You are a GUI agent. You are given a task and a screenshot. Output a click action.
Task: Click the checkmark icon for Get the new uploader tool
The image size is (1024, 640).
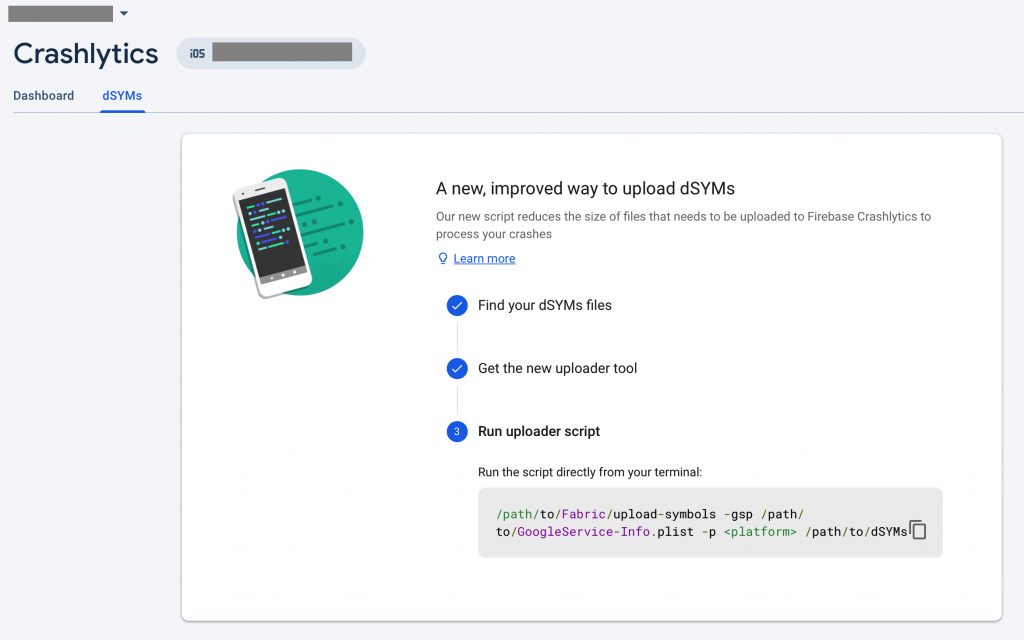click(457, 368)
